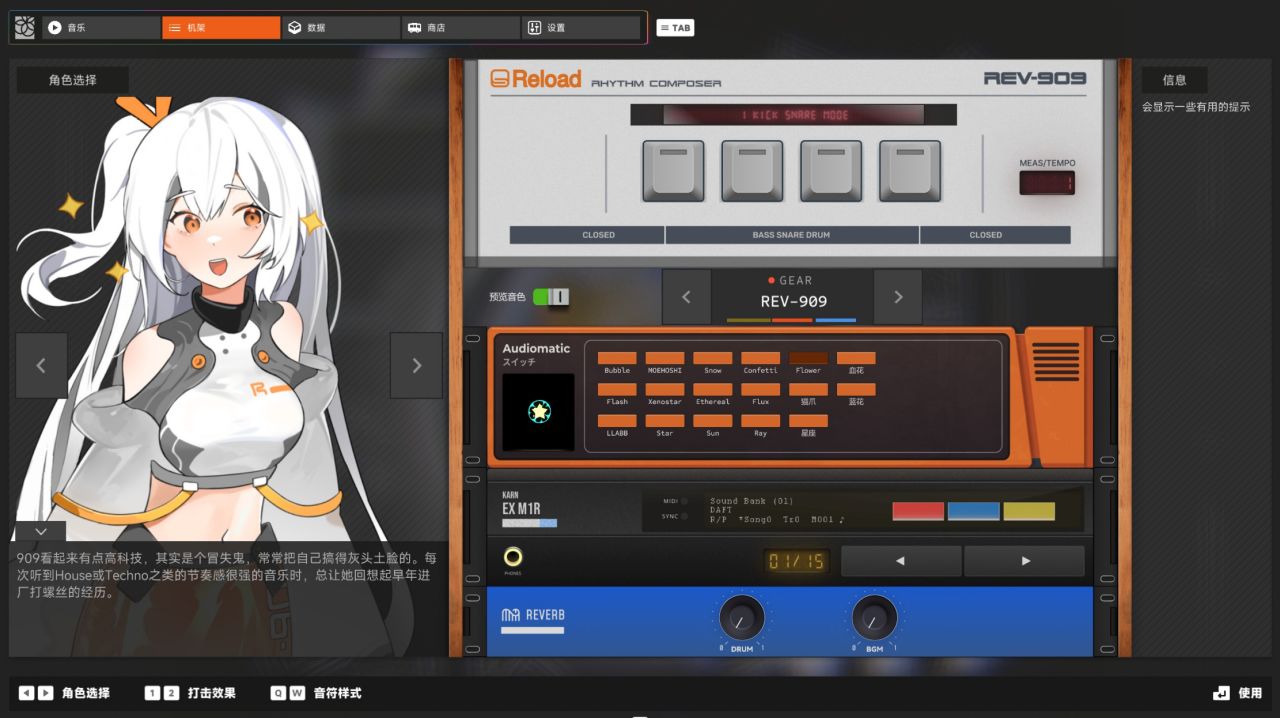
Task: Click the 1 key icon for 打击效果
Action: (x=152, y=693)
